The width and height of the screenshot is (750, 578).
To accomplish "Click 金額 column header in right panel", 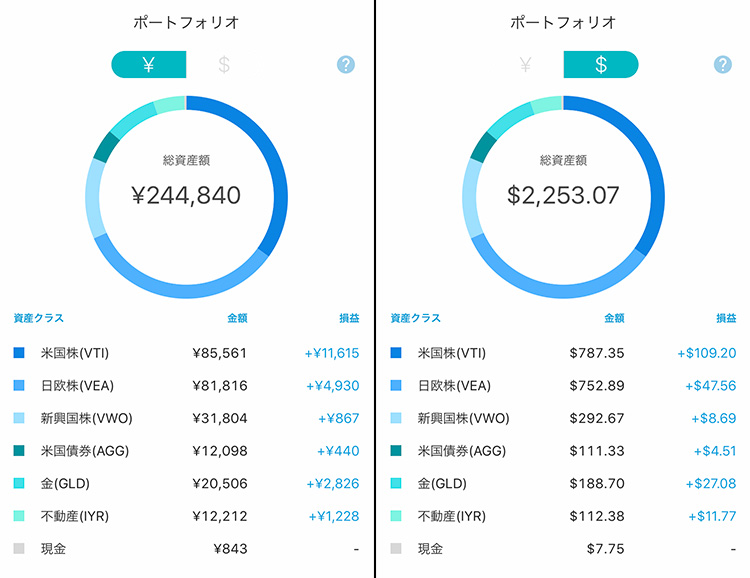I will click(614, 318).
